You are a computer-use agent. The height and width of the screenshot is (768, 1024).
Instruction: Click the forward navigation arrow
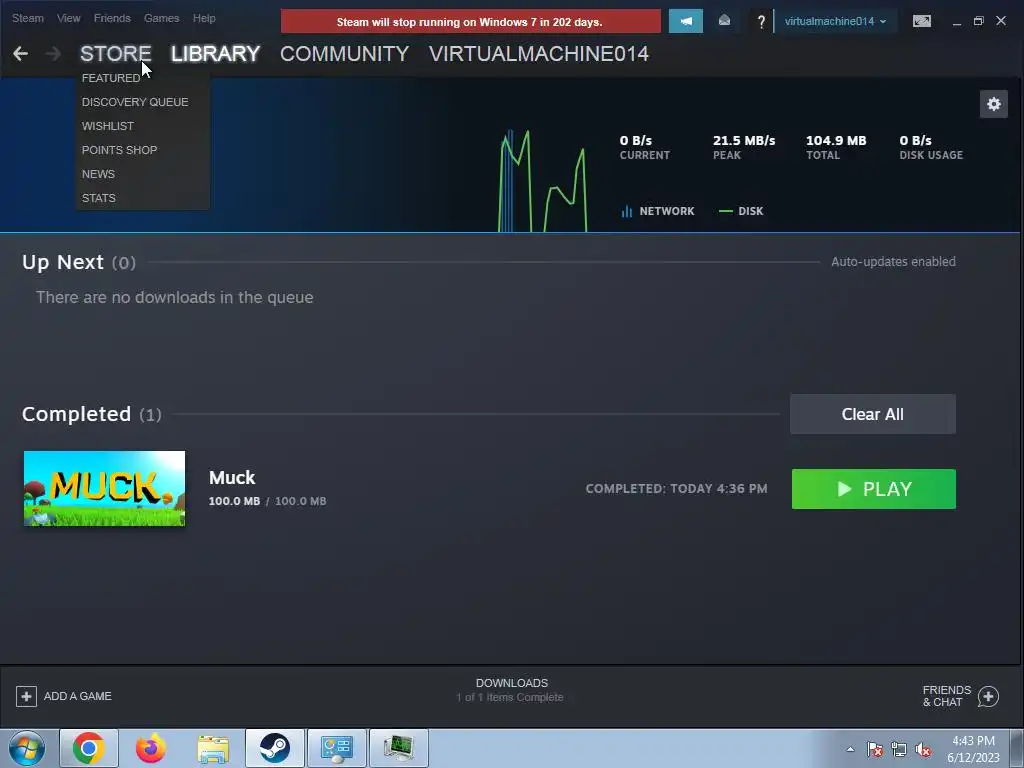[x=53, y=54]
